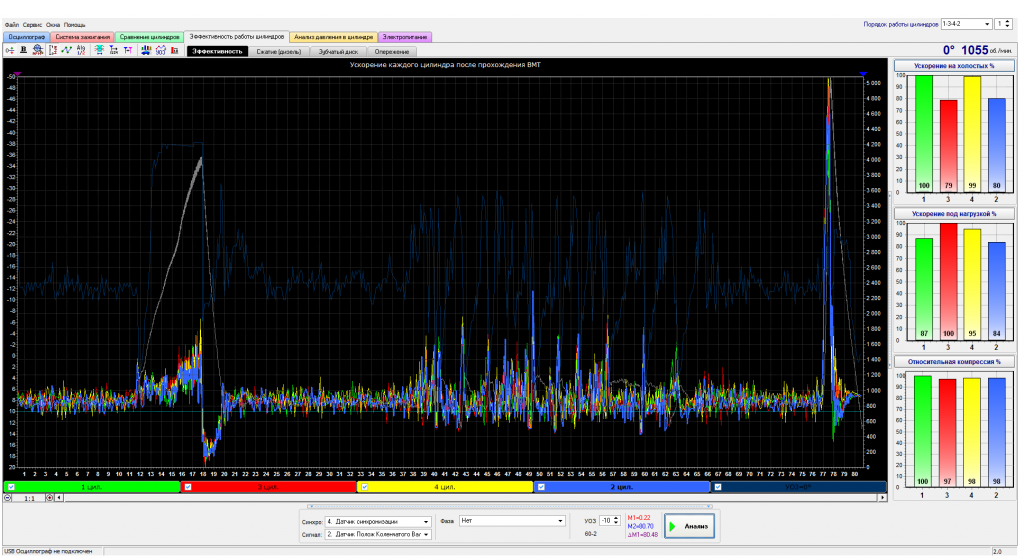Viewport: 1024px width, 558px height.
Task: Click the zoom out minus icon below chart
Action: point(8,498)
